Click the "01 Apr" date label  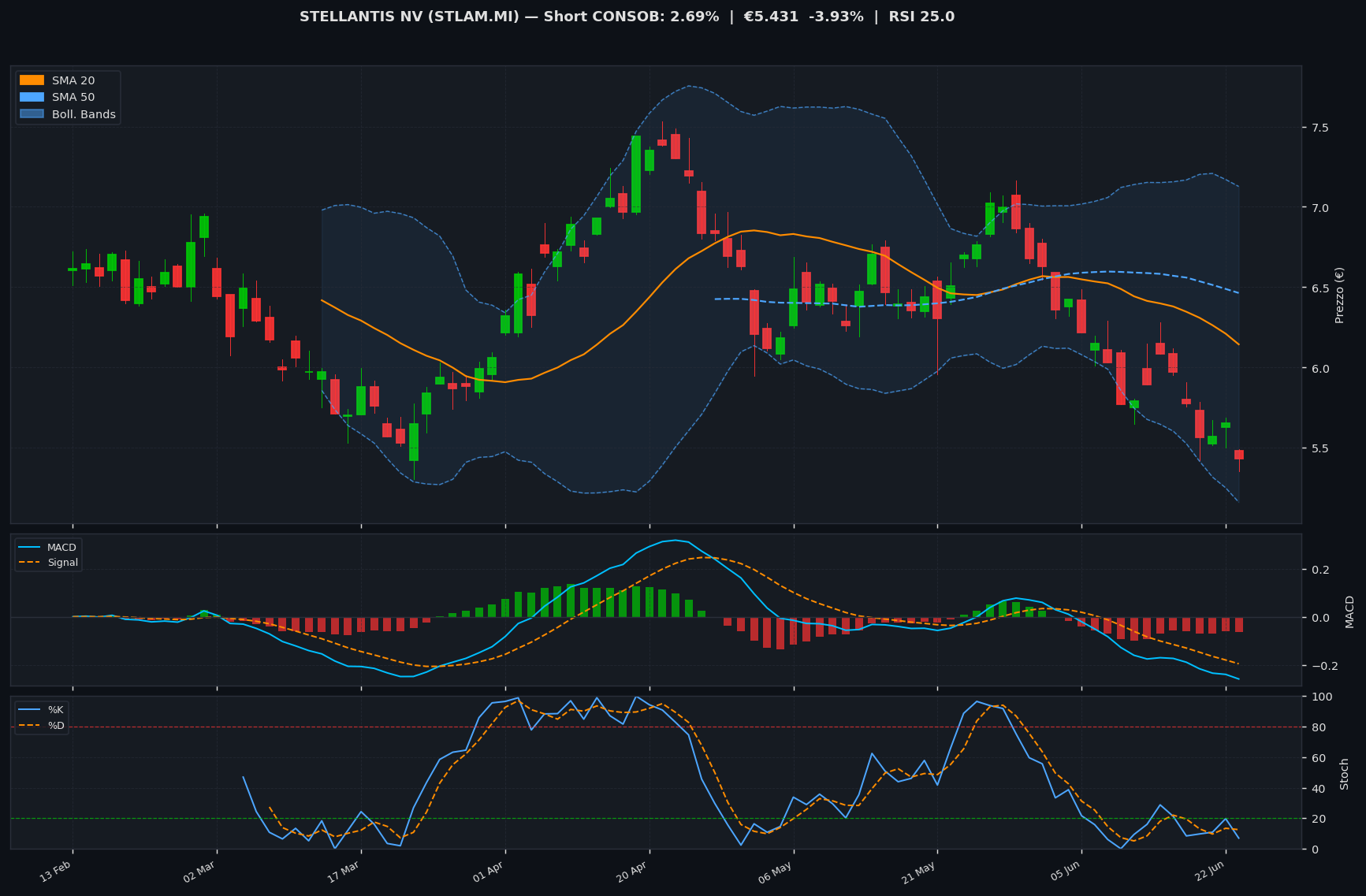point(488,871)
